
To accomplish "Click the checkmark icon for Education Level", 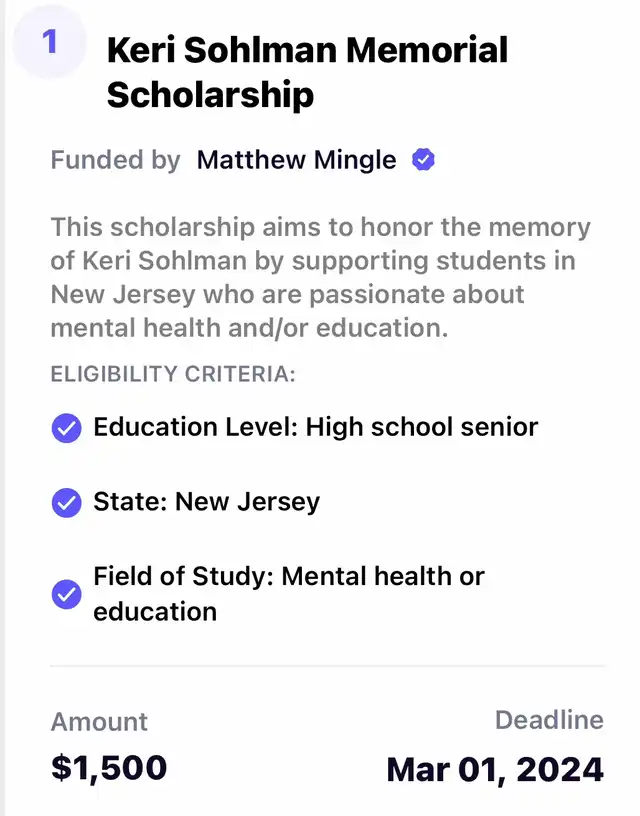I will [x=66, y=428].
